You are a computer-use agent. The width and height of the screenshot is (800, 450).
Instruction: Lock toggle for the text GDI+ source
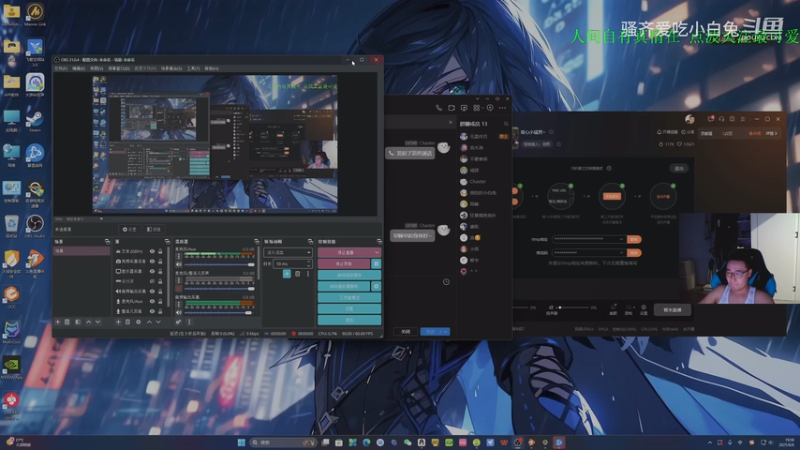coord(160,251)
